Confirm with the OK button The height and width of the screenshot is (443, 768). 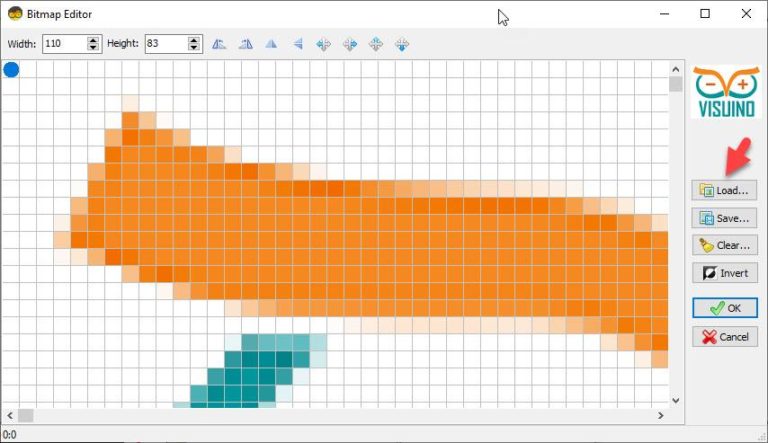(725, 308)
